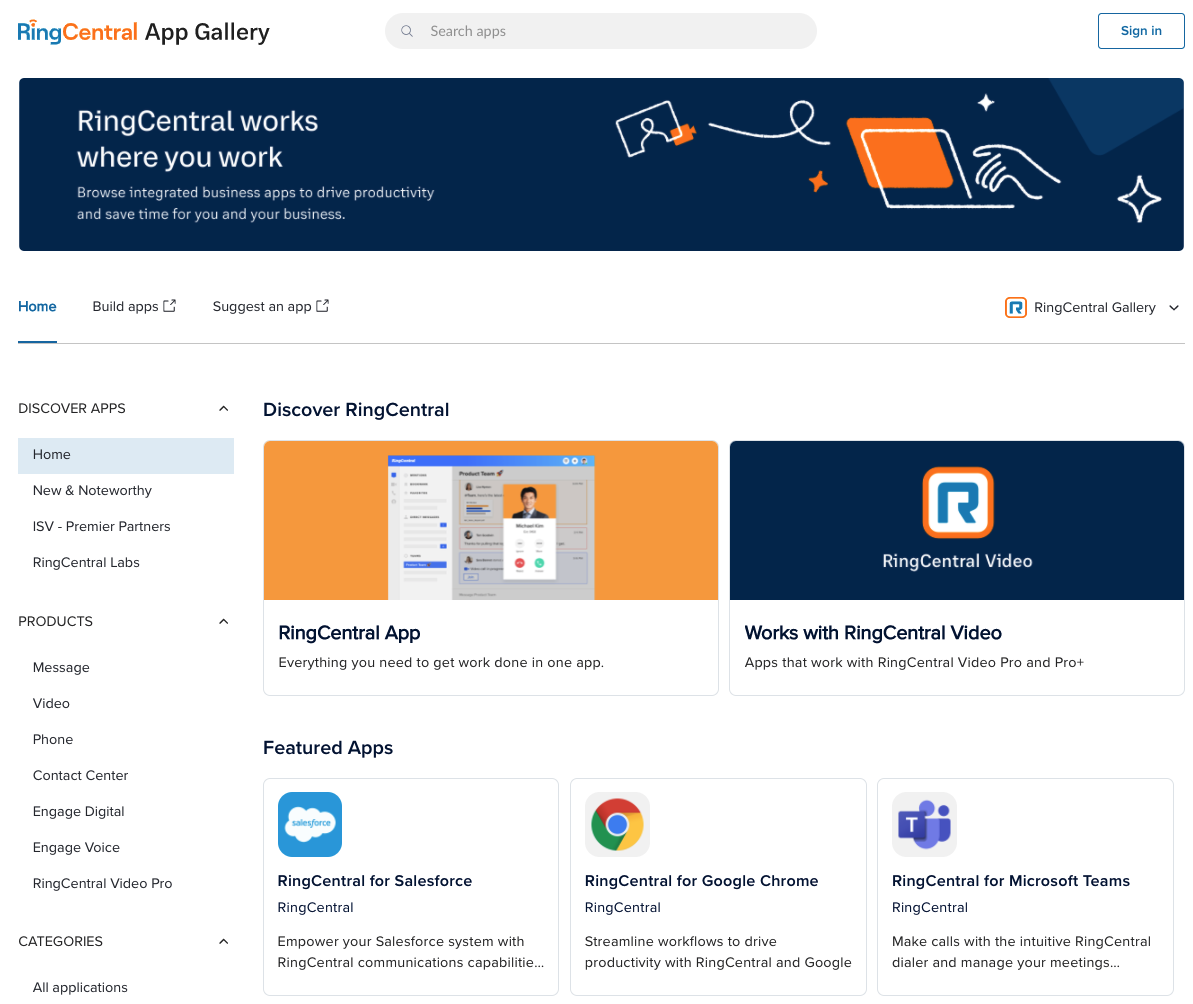
Task: Open the Build apps link
Action: tap(134, 307)
